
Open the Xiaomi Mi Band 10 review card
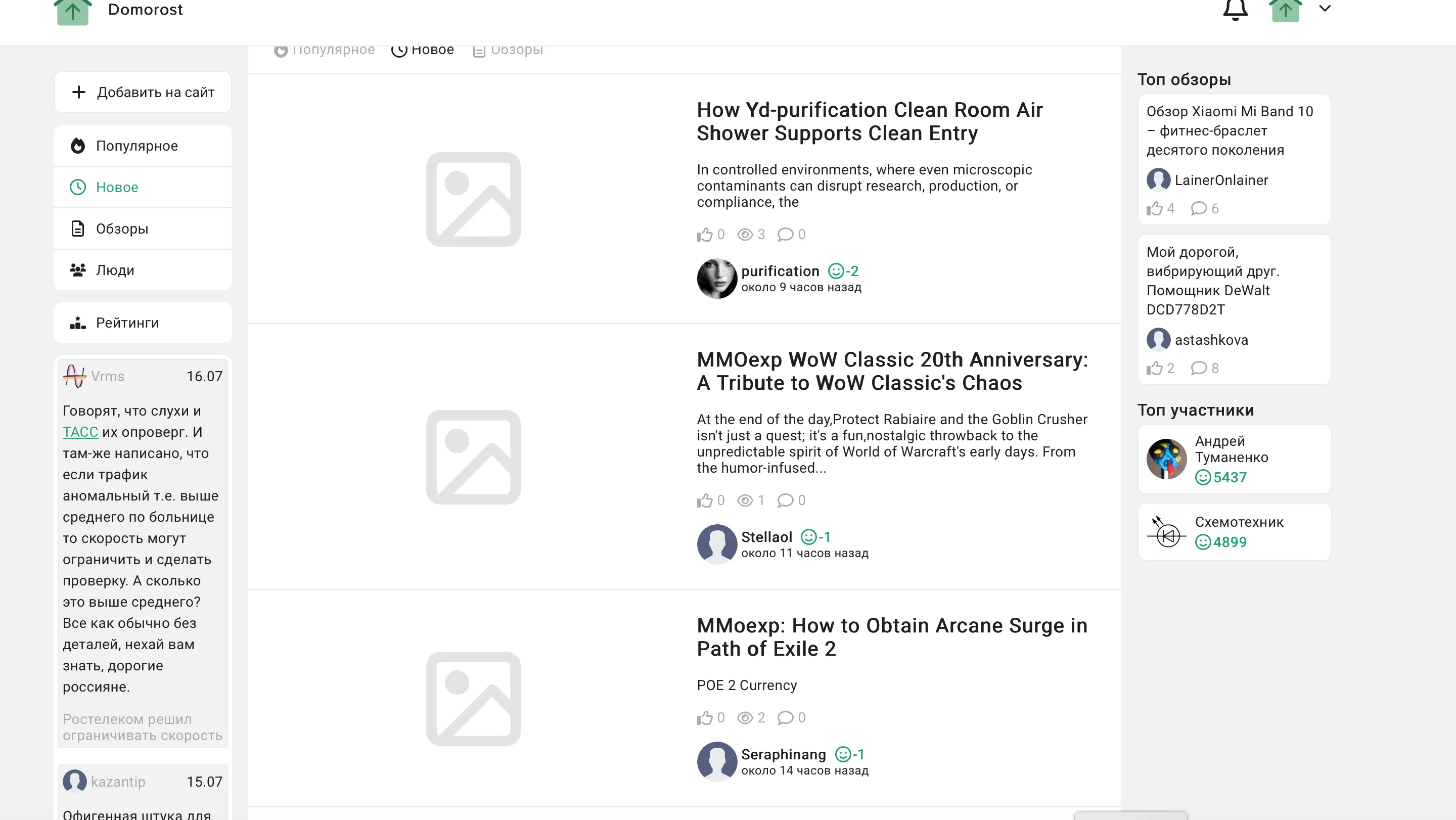coord(1230,130)
